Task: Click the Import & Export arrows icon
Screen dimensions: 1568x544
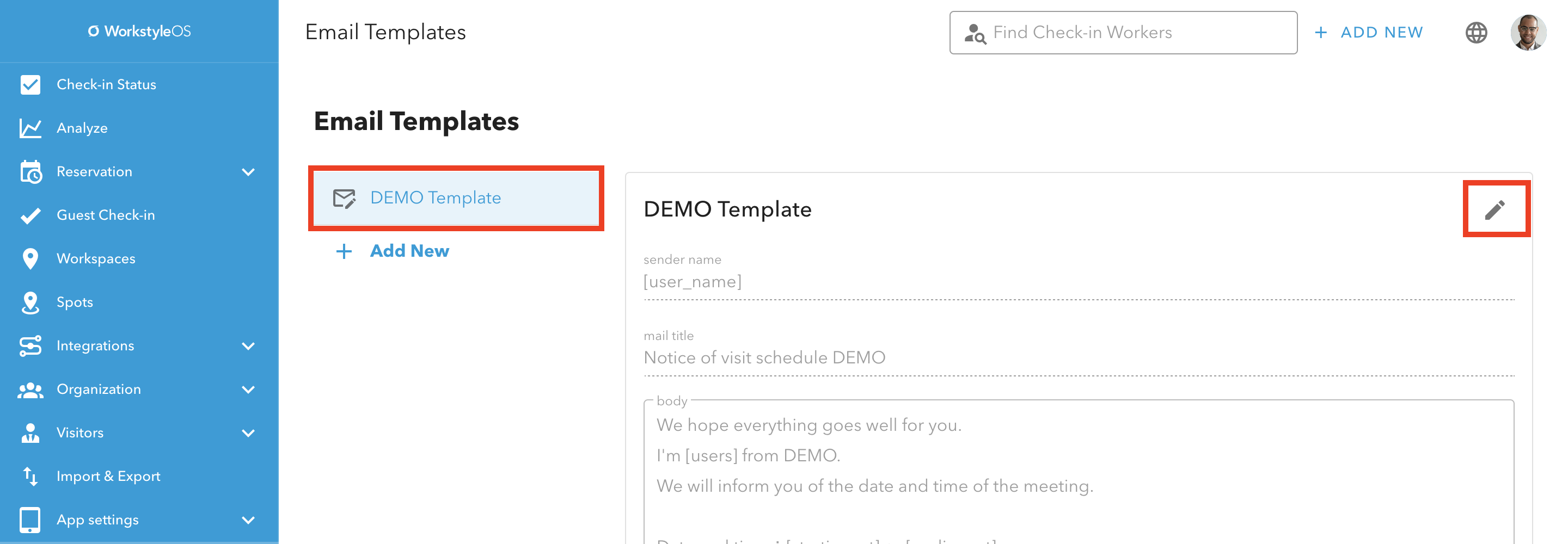Action: coord(30,477)
